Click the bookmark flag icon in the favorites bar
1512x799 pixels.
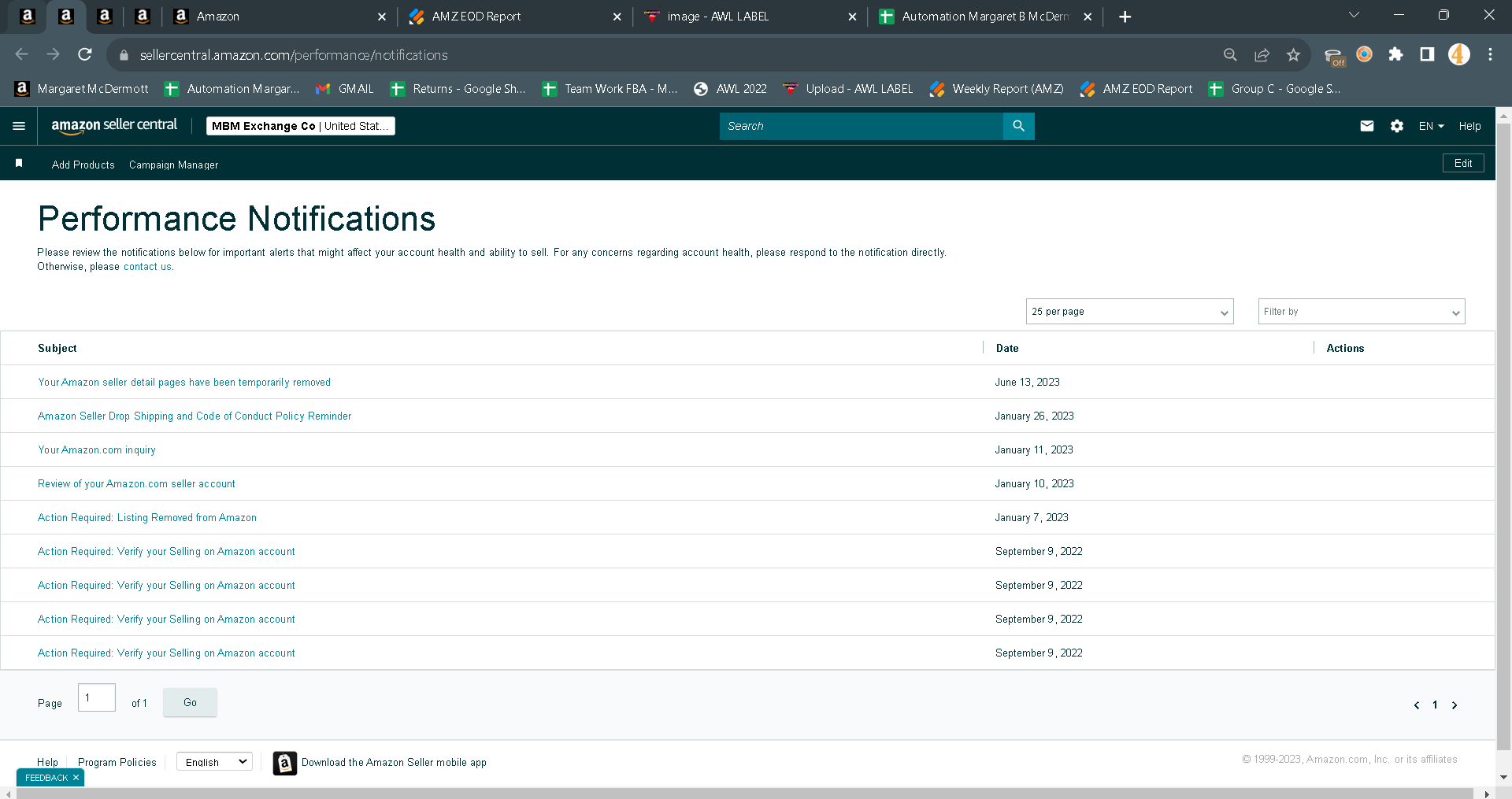pyautogui.click(x=19, y=163)
